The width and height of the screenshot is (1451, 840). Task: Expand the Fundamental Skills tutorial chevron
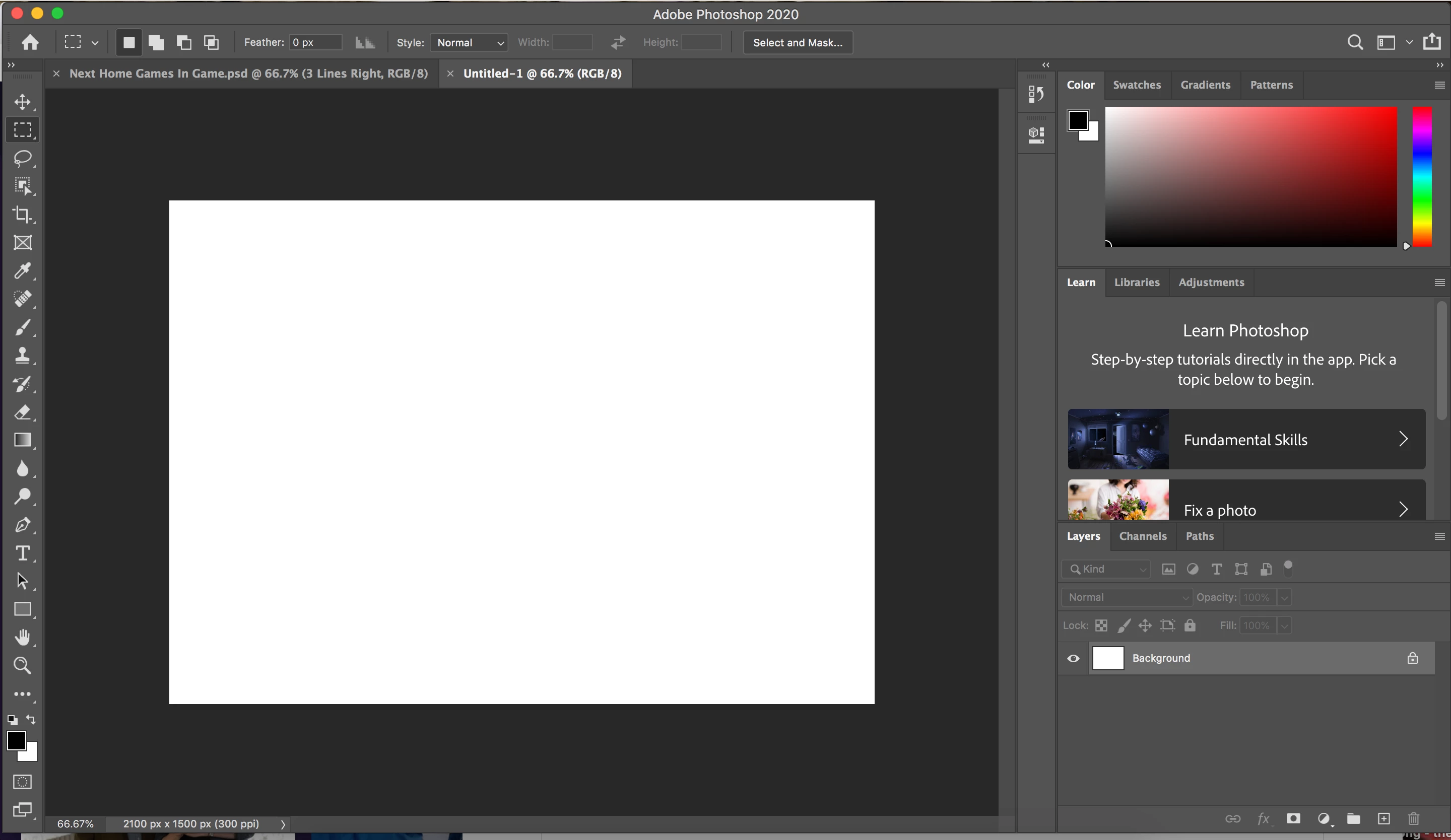[x=1403, y=440]
